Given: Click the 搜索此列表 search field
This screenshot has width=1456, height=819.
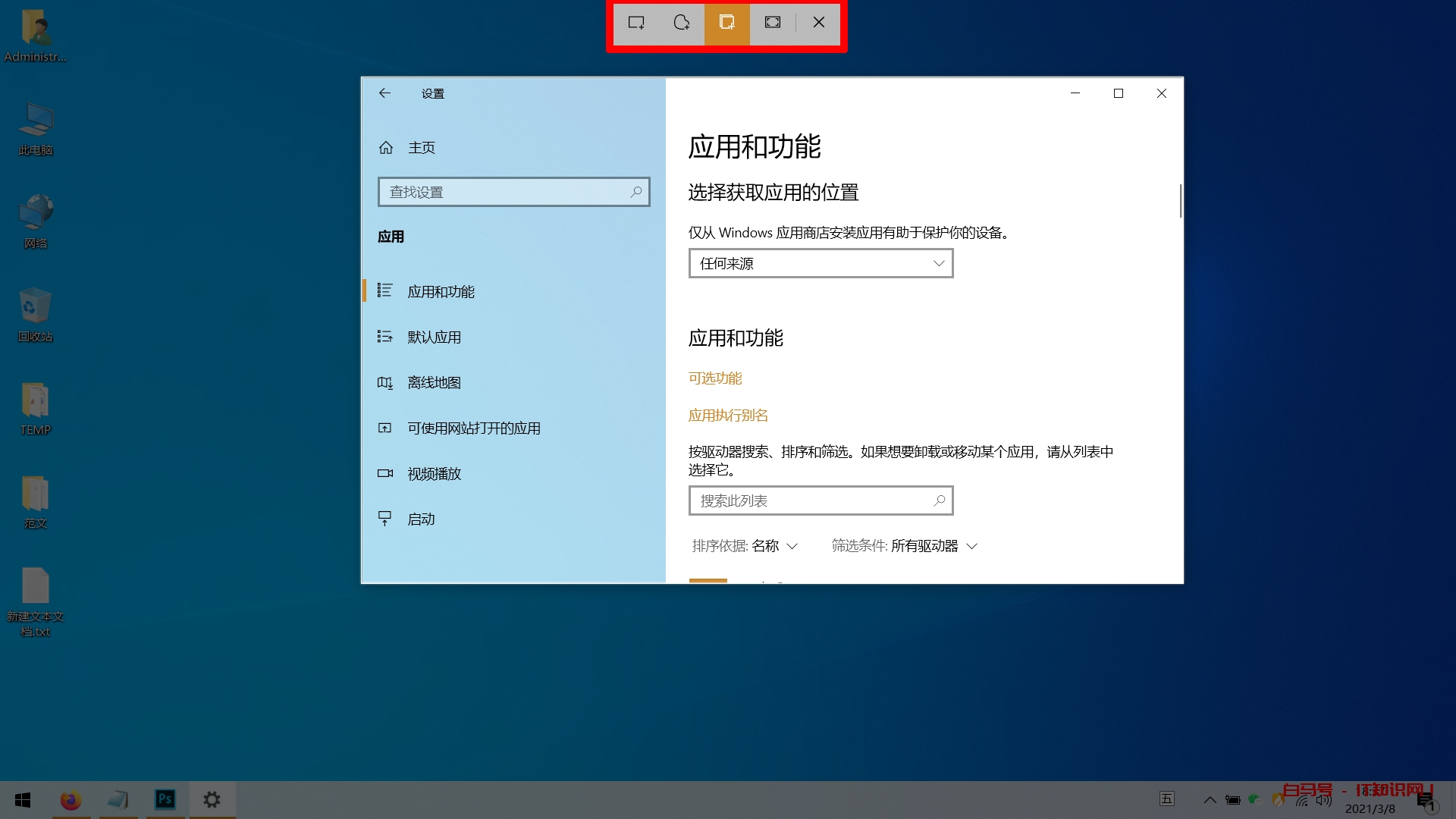Looking at the screenshot, I should [821, 500].
